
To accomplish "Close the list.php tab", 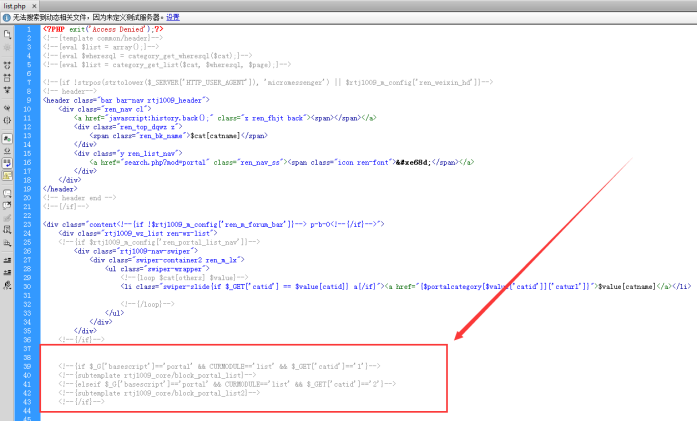I will click(x=34, y=6).
